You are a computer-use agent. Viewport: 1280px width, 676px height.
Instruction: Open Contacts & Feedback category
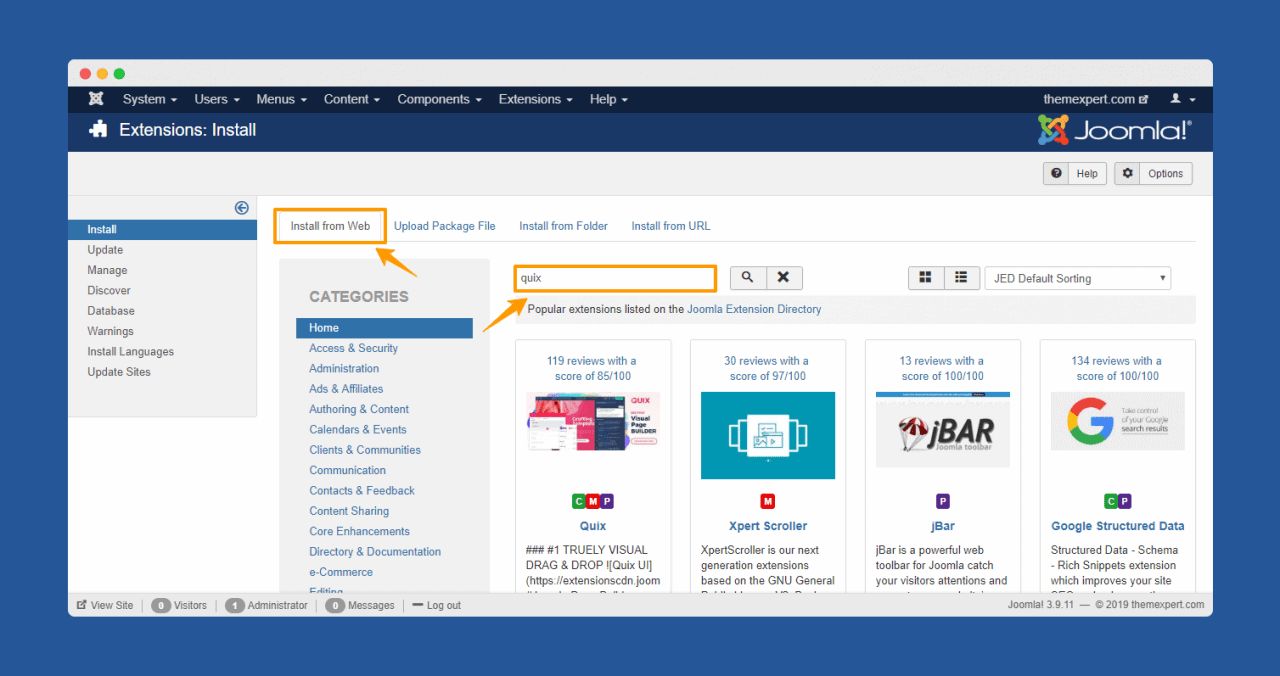(x=362, y=490)
